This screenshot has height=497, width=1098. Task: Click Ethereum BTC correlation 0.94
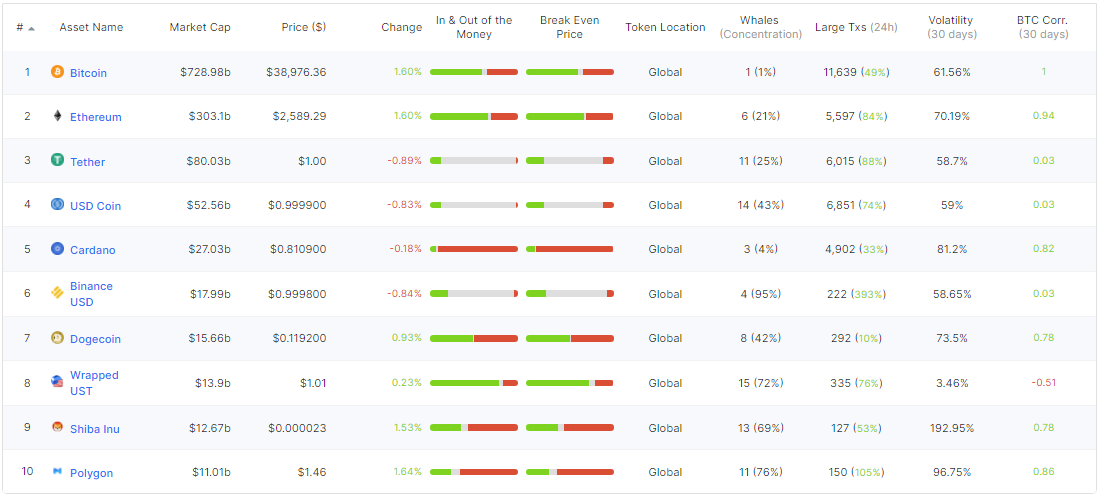(x=1043, y=116)
